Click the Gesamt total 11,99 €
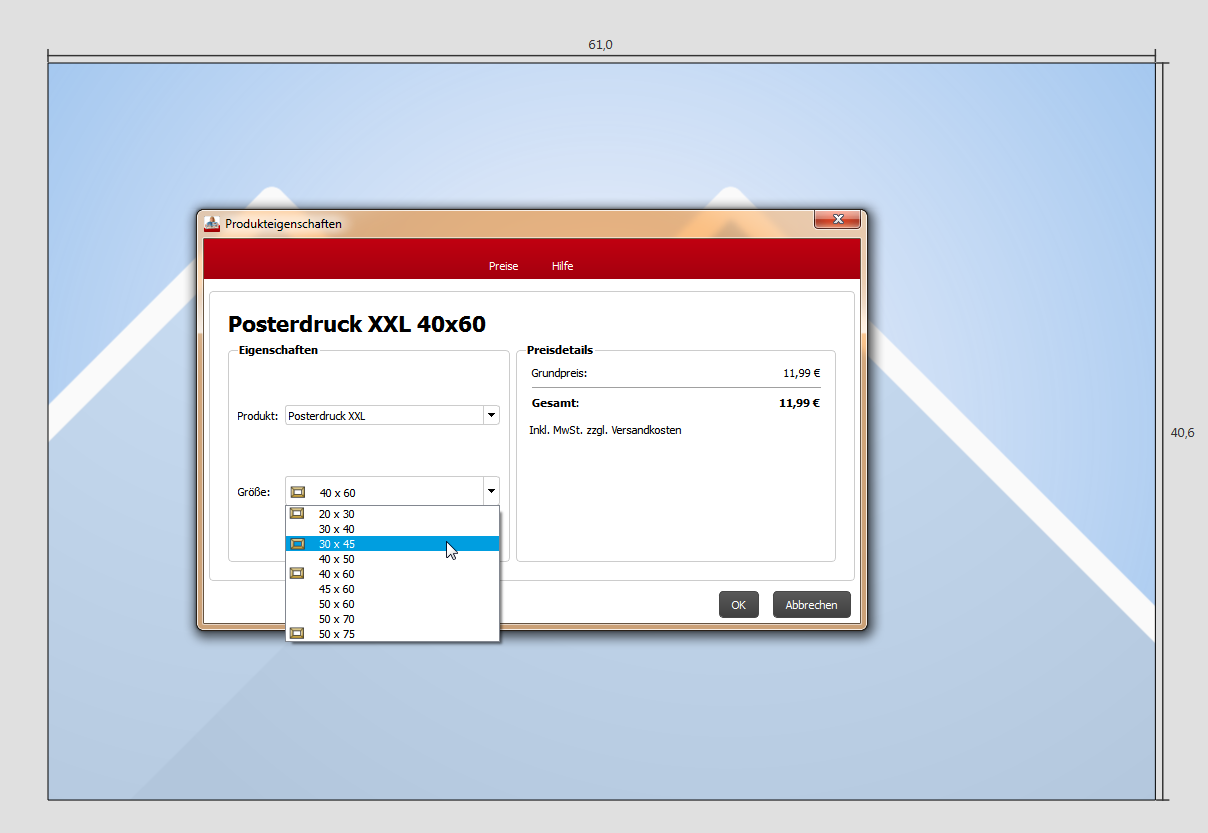This screenshot has width=1208, height=833. (x=799, y=404)
